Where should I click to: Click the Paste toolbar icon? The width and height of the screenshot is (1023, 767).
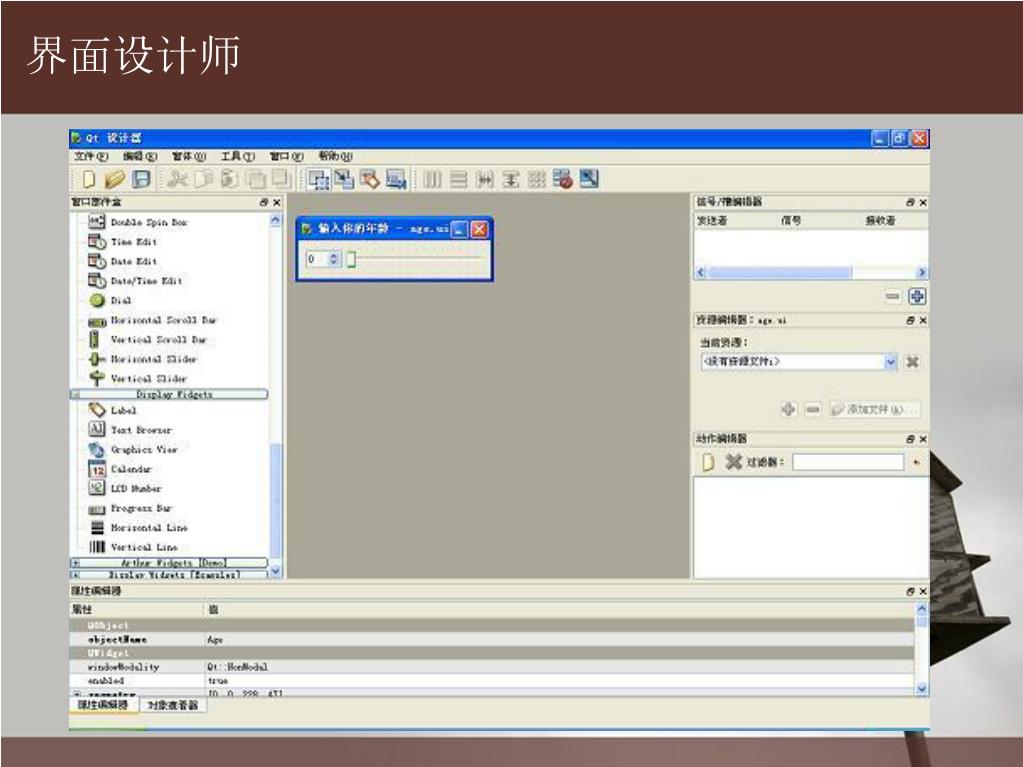[229, 179]
